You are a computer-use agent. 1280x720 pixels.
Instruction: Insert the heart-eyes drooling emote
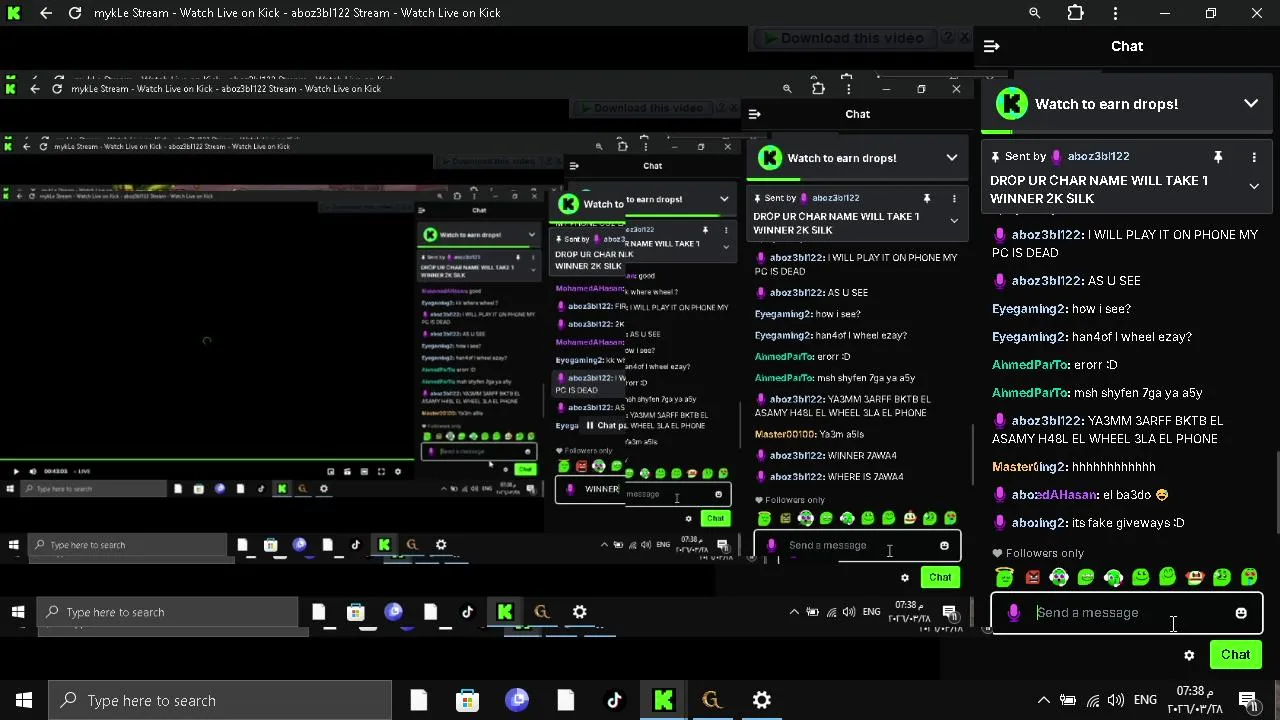coord(1248,577)
